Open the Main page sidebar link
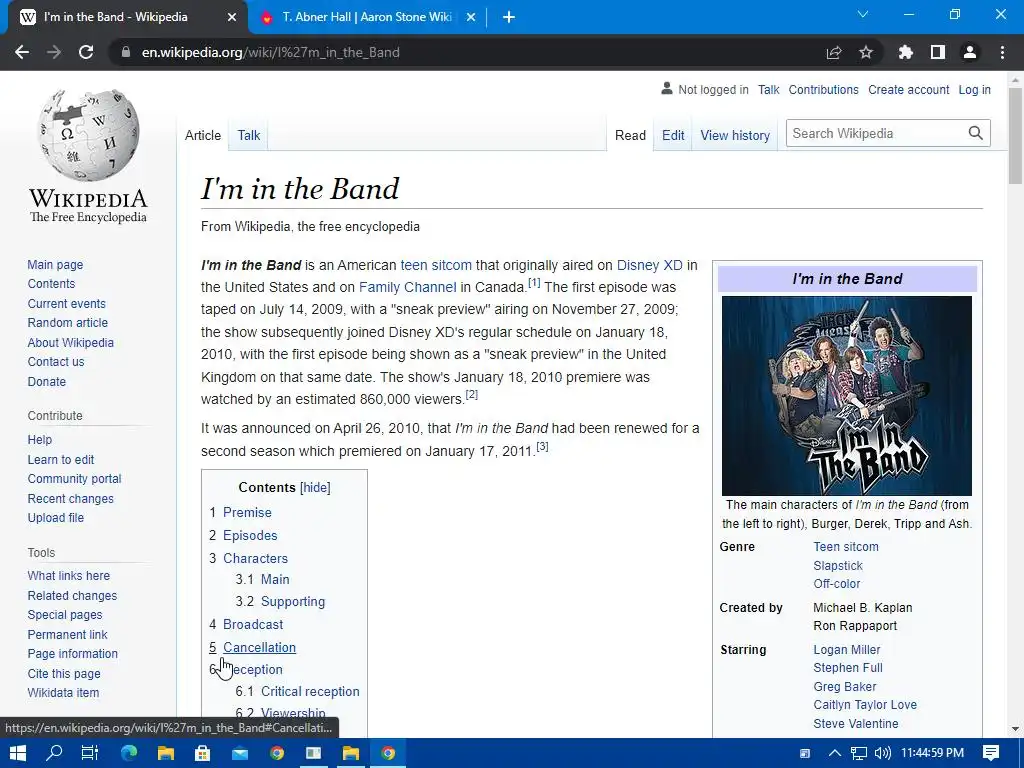The height and width of the screenshot is (768, 1024). tap(55, 264)
